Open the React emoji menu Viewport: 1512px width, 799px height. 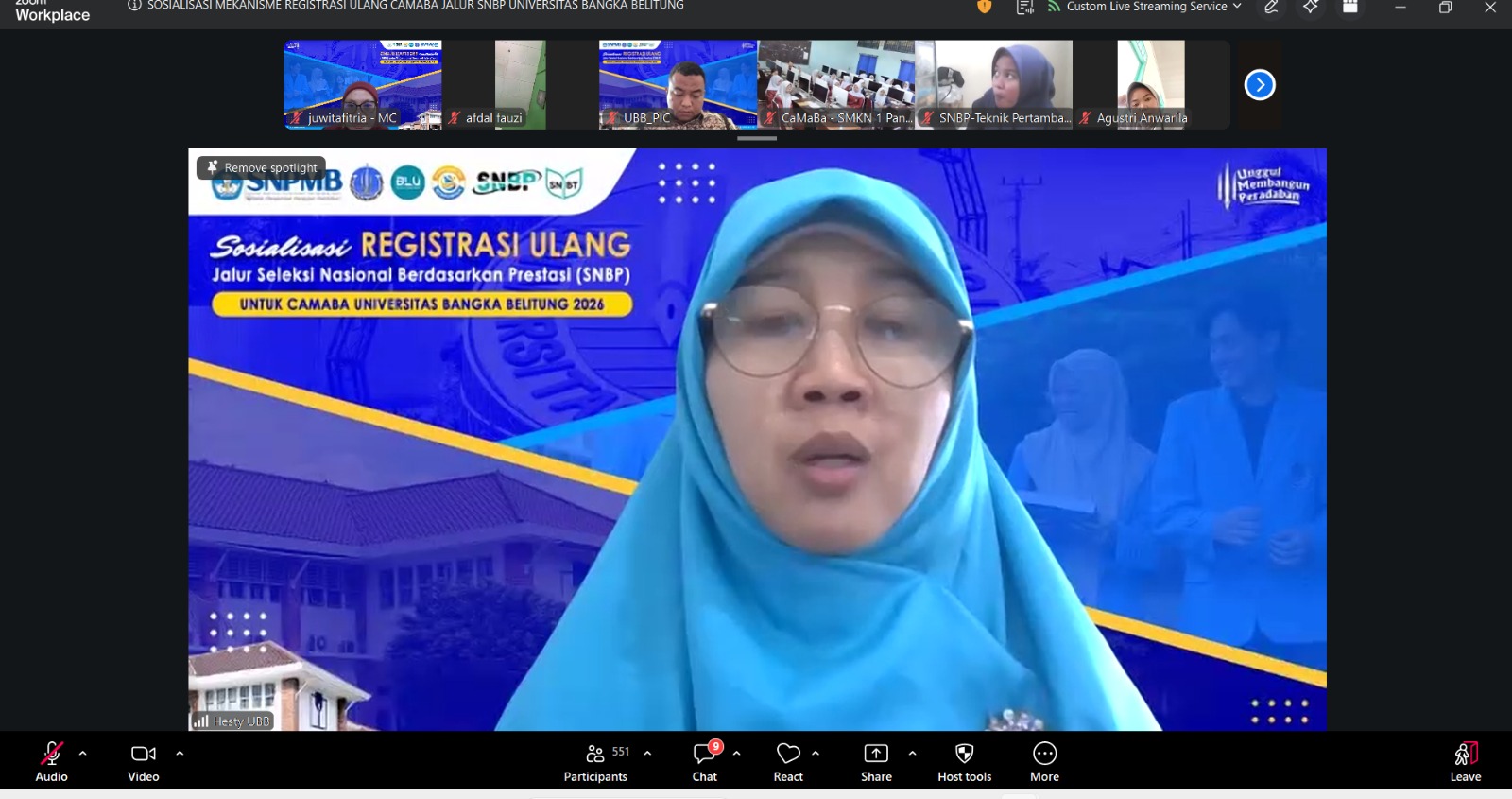pyautogui.click(x=788, y=760)
